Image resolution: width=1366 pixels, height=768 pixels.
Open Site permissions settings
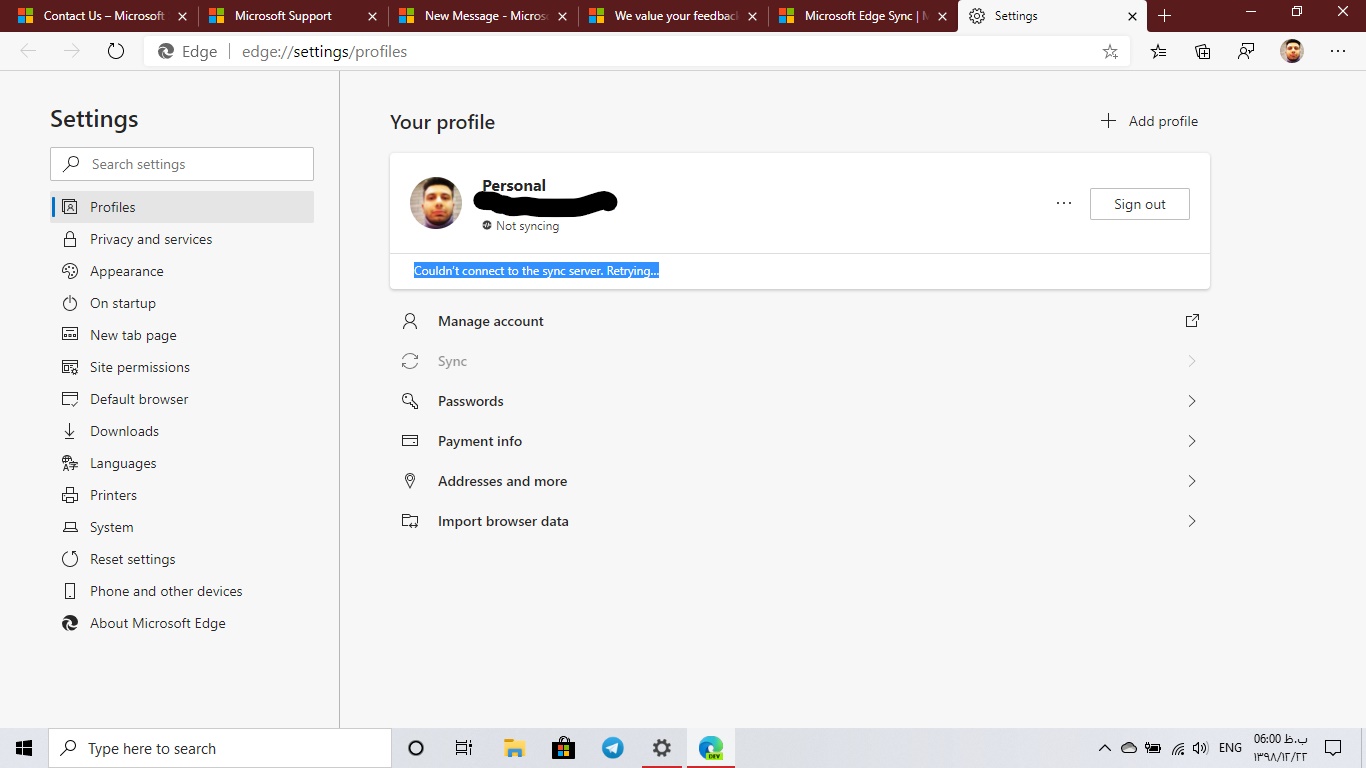[x=182, y=367]
